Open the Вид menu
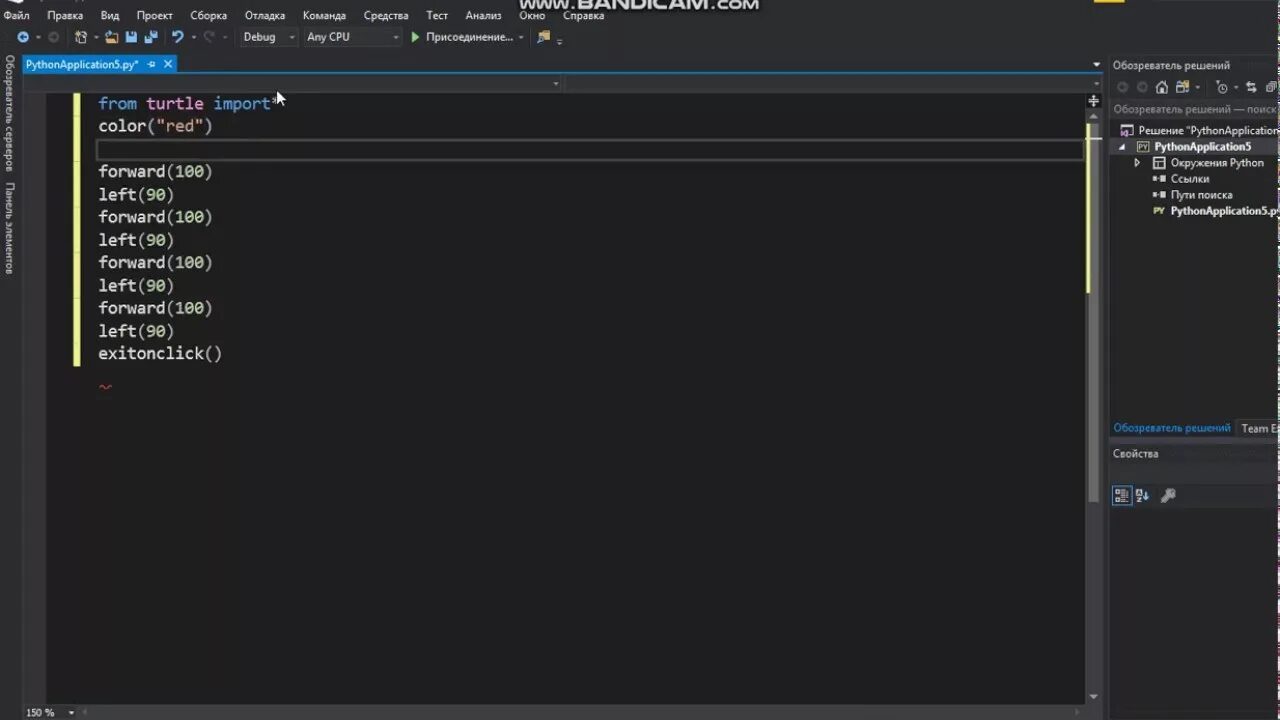The width and height of the screenshot is (1280, 720). point(110,15)
